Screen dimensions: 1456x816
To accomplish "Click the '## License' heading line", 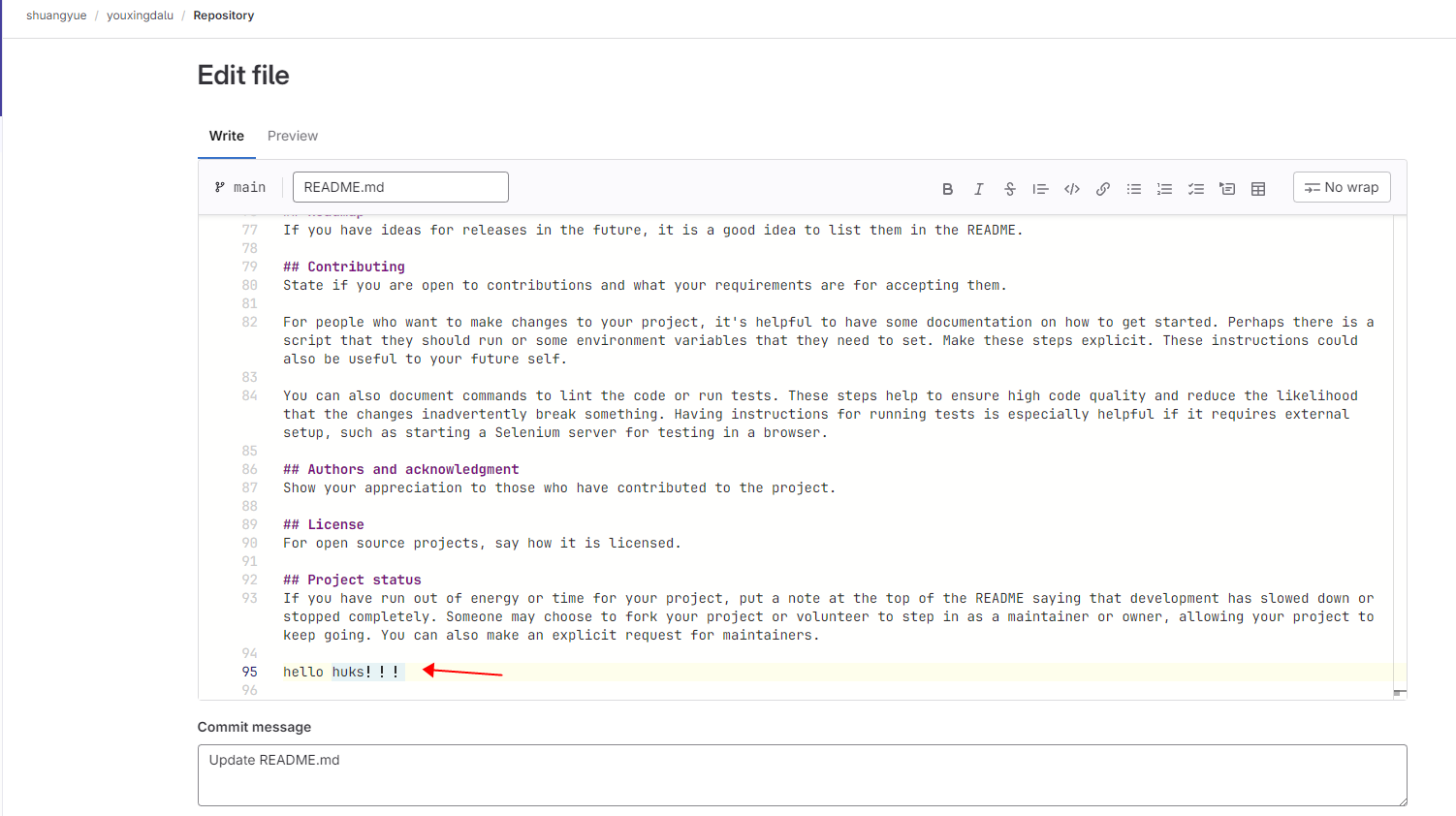I will click(x=324, y=524).
